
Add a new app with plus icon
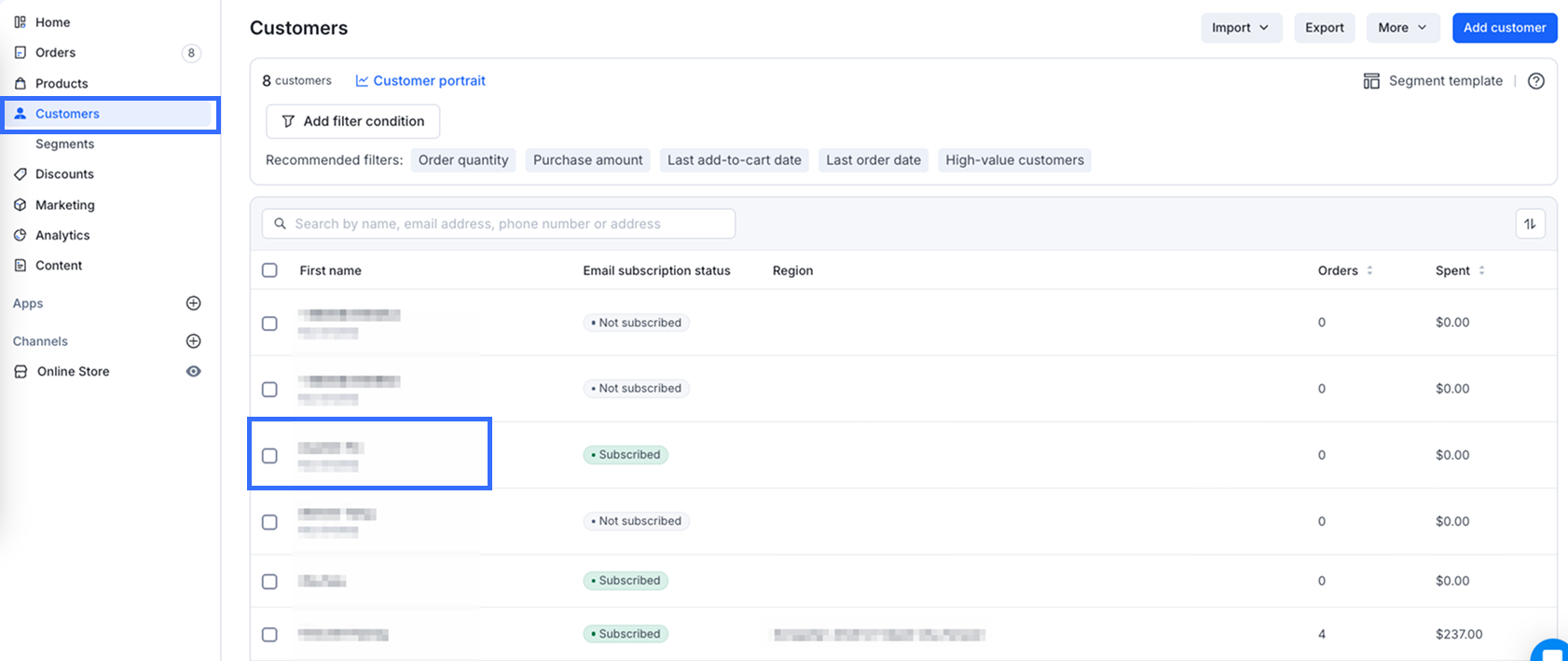click(x=194, y=303)
